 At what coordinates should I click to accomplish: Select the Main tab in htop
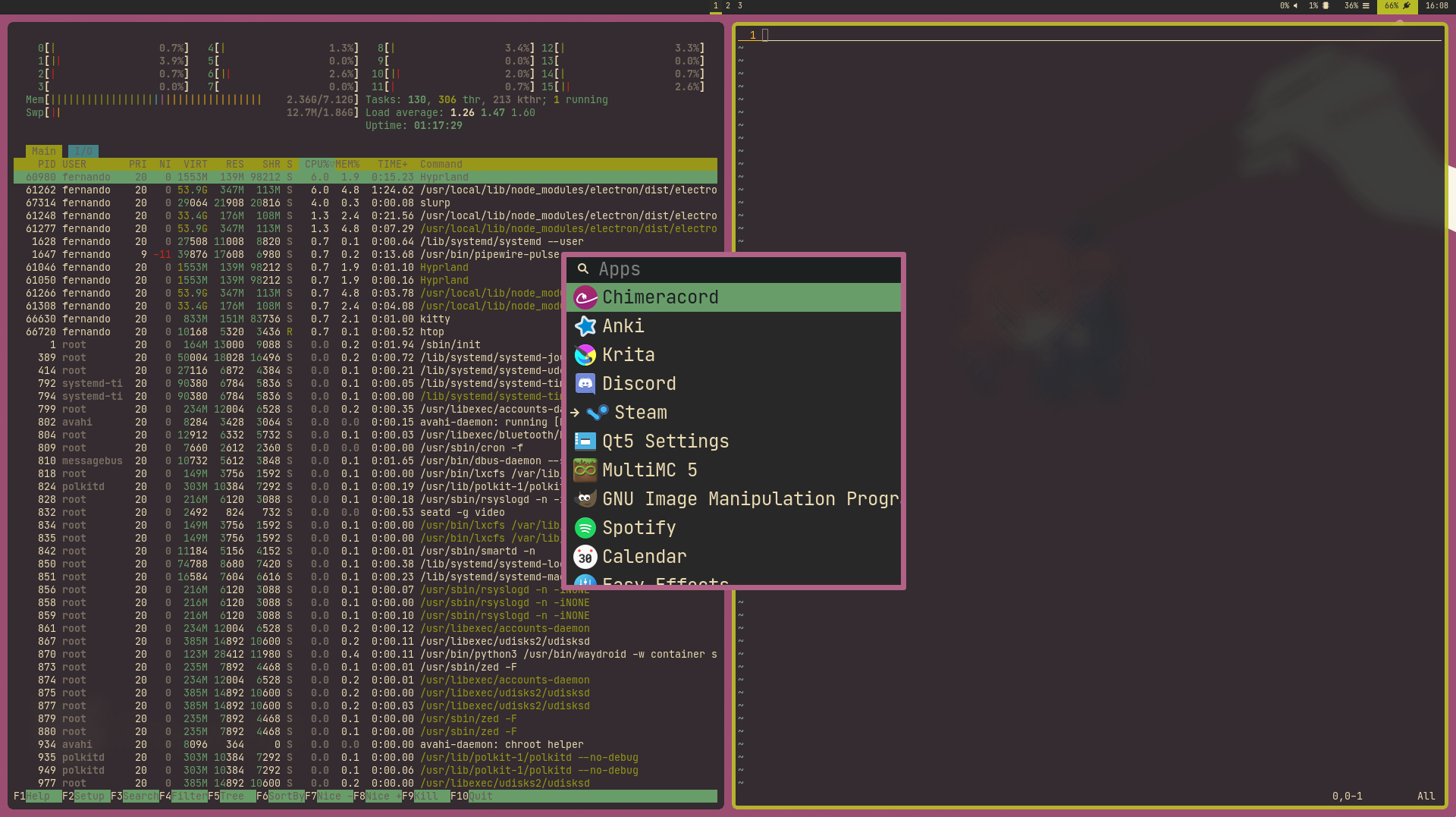click(44, 152)
